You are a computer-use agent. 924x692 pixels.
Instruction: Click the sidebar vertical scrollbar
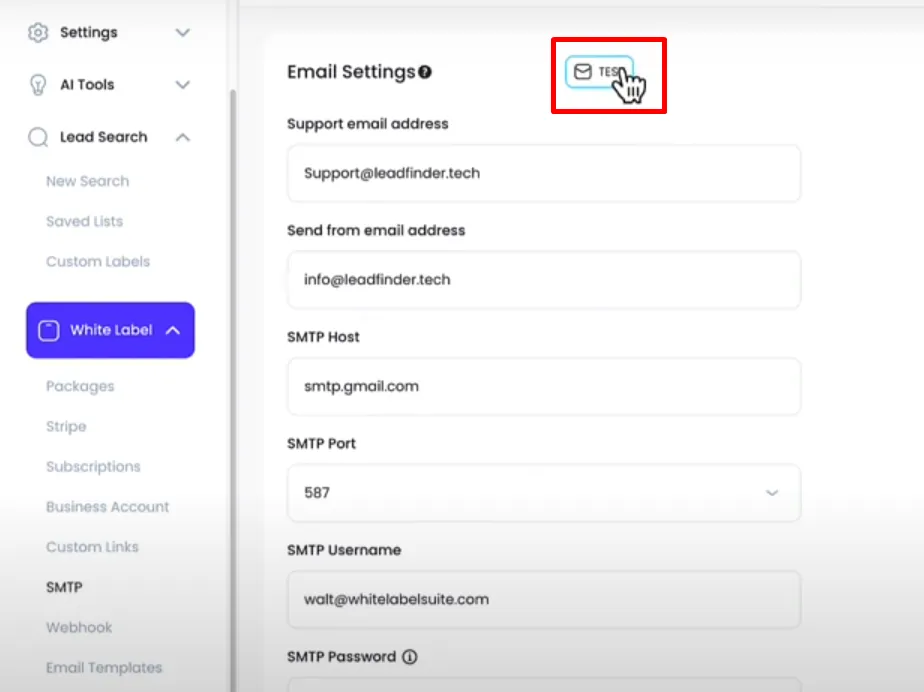tap(233, 389)
